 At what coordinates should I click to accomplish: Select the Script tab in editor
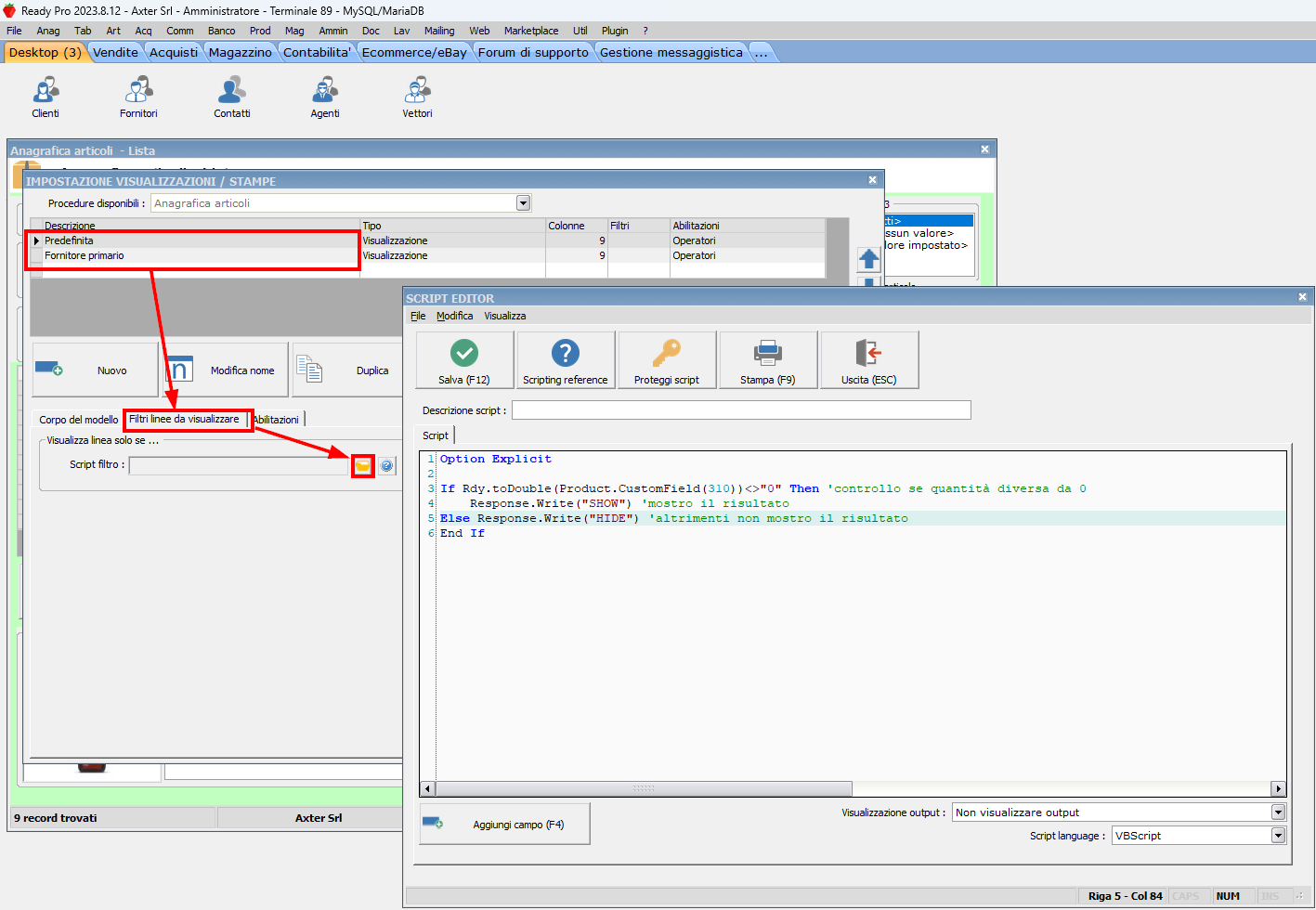pyautogui.click(x=436, y=435)
